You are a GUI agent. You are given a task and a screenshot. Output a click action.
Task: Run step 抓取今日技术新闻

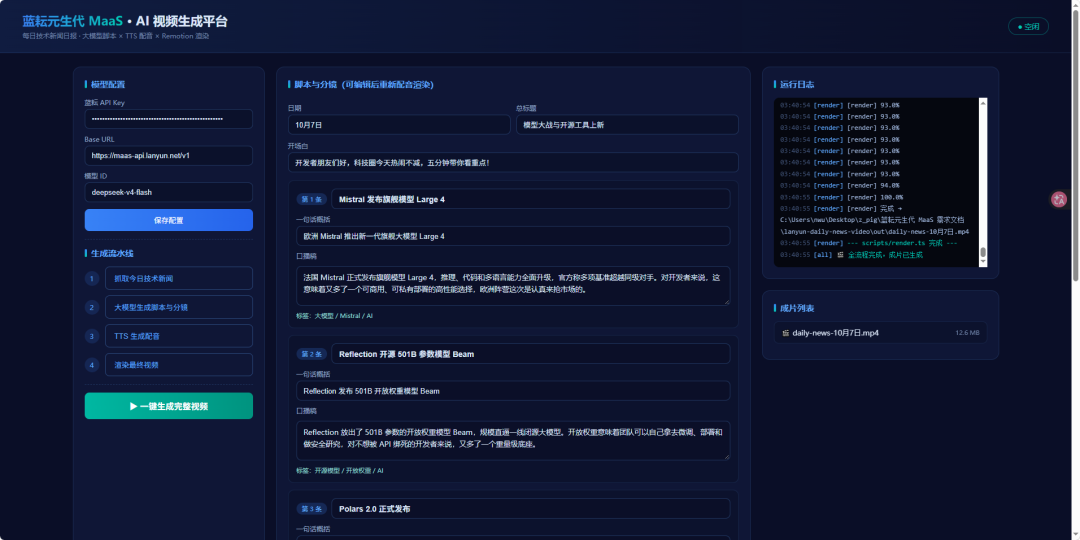[x=179, y=278]
